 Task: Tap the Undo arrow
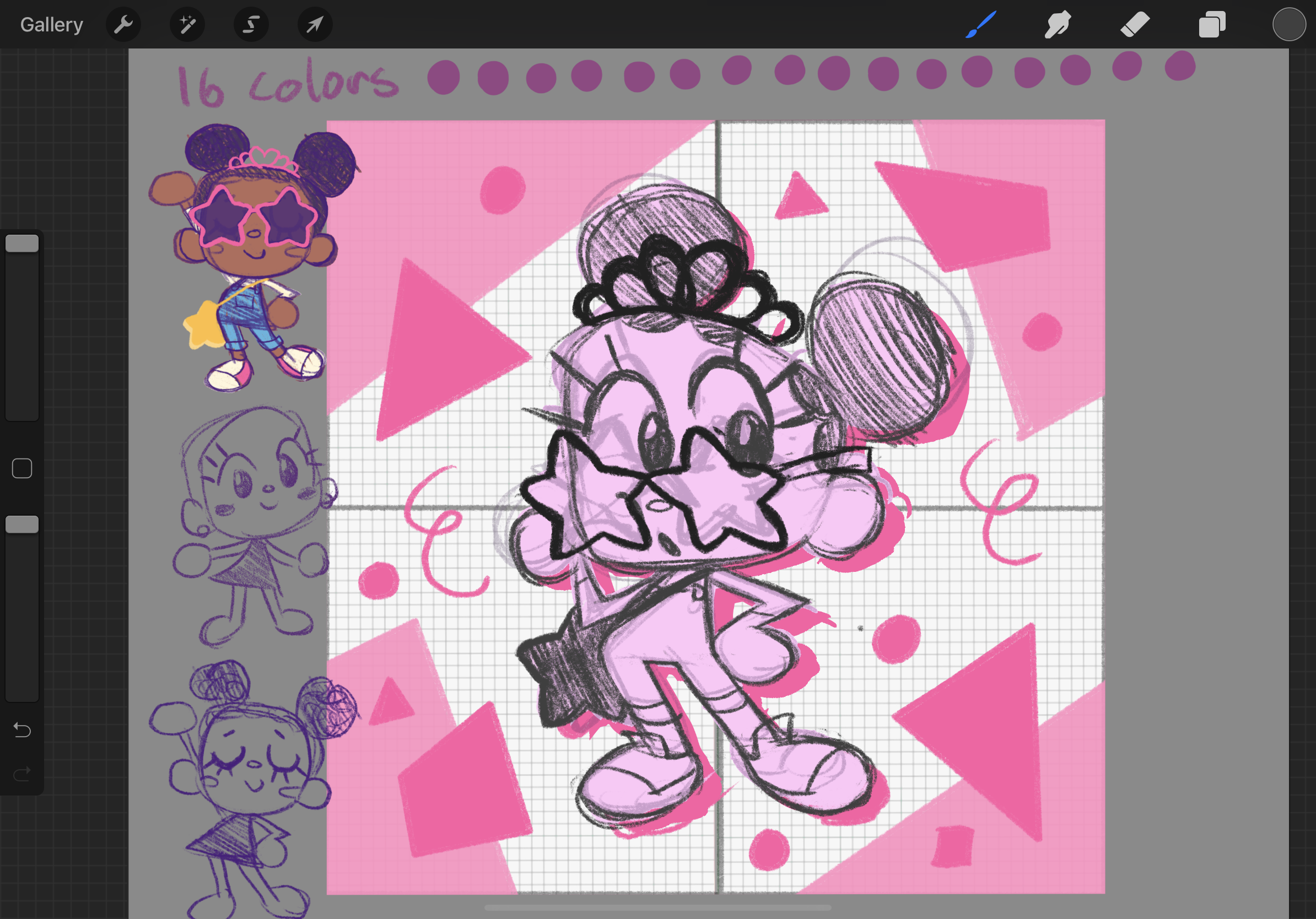pyautogui.click(x=22, y=730)
